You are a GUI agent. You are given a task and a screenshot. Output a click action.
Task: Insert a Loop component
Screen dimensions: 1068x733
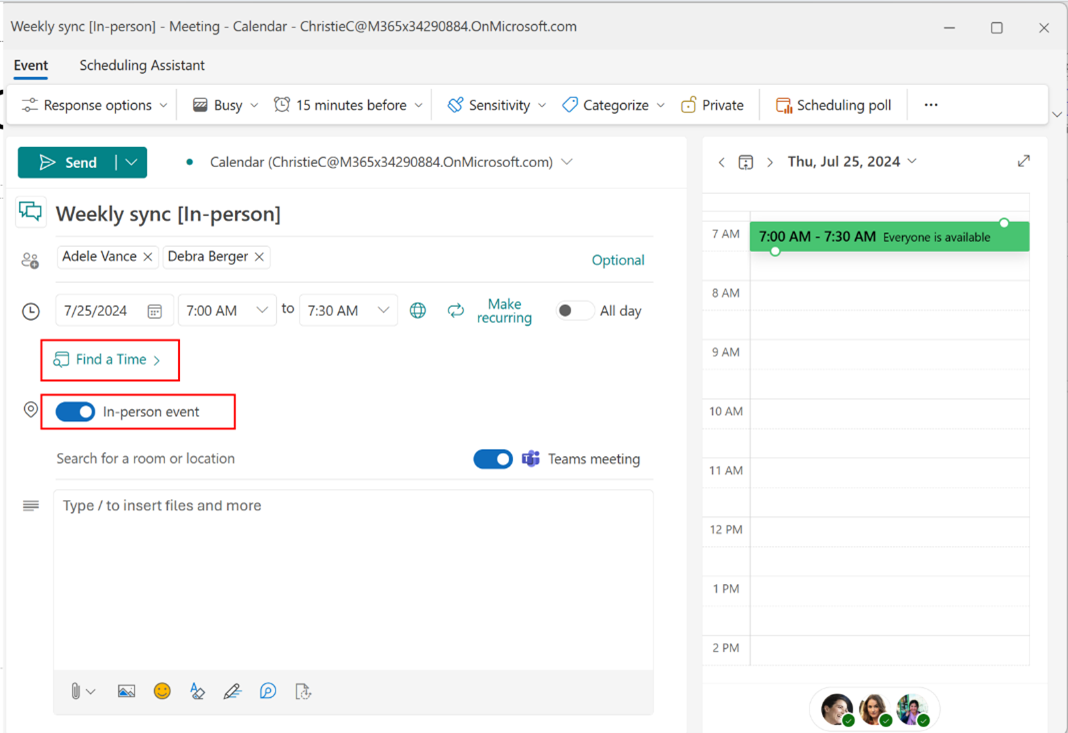268,691
